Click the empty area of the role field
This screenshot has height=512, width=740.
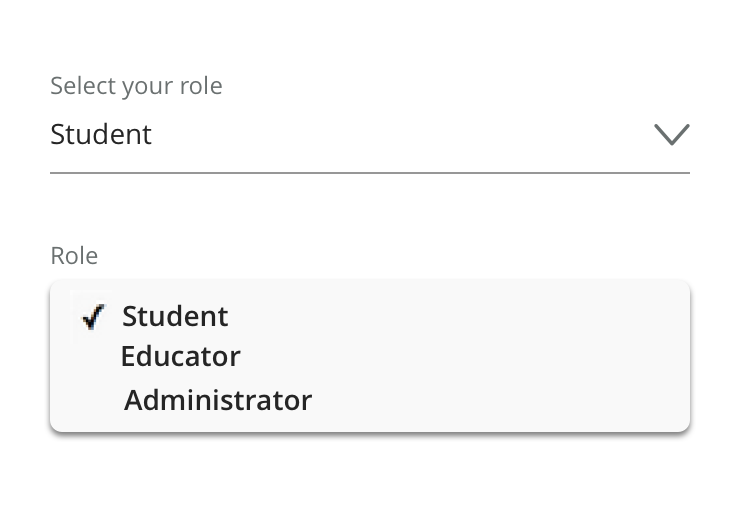coord(400,134)
